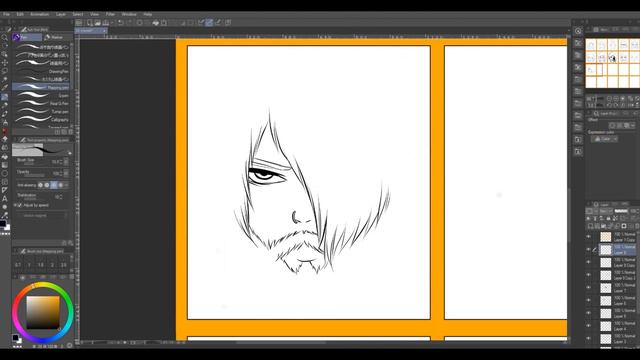The height and width of the screenshot is (360, 640).
Task: Pick a shade in the color square
Action: pyautogui.click(x=43, y=312)
